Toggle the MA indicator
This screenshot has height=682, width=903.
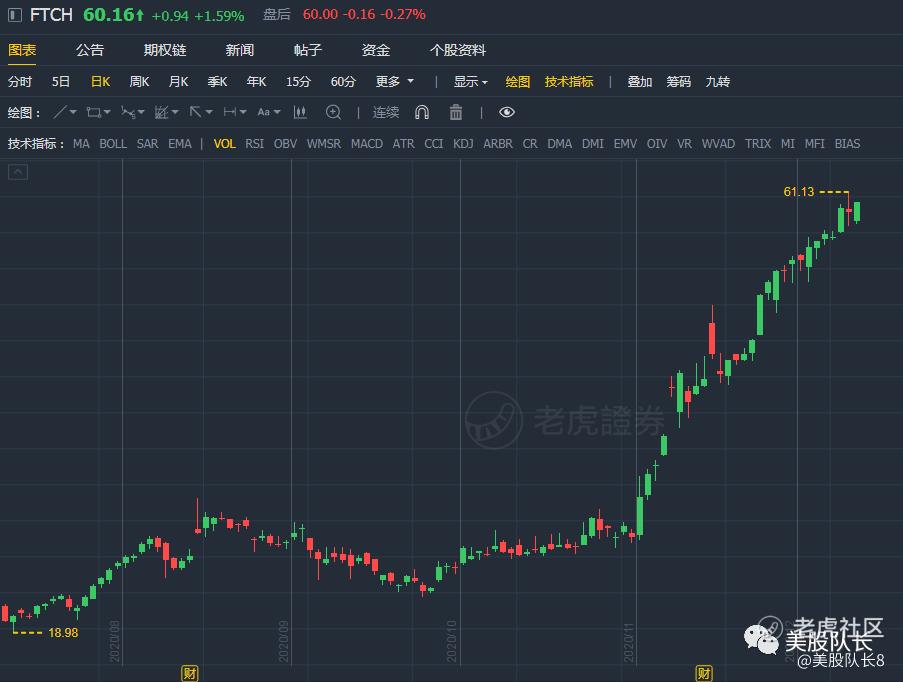[81, 143]
